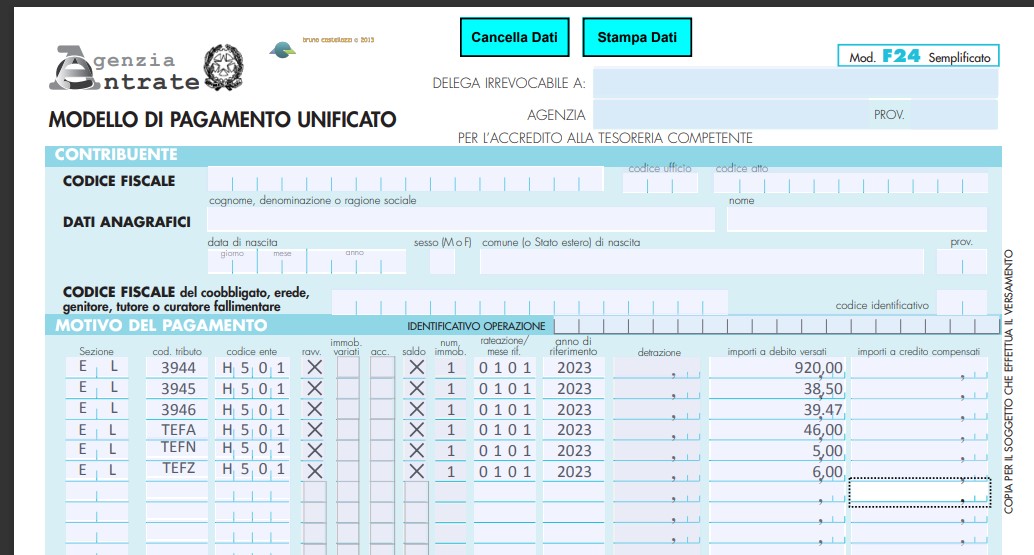
Task: Click the small blue-green author logo
Action: pyautogui.click(x=284, y=49)
